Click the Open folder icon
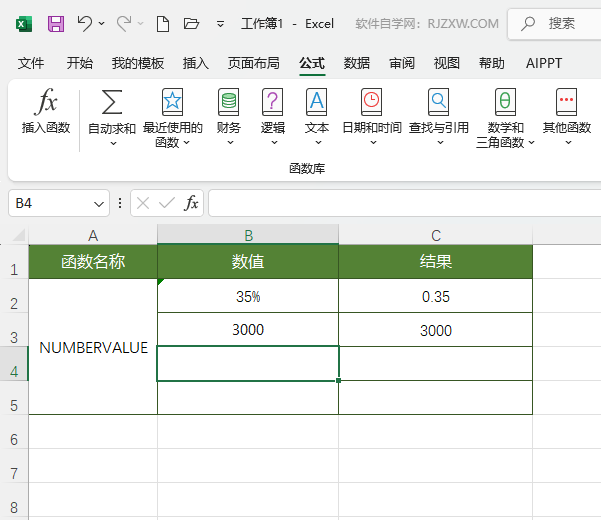 [x=191, y=24]
